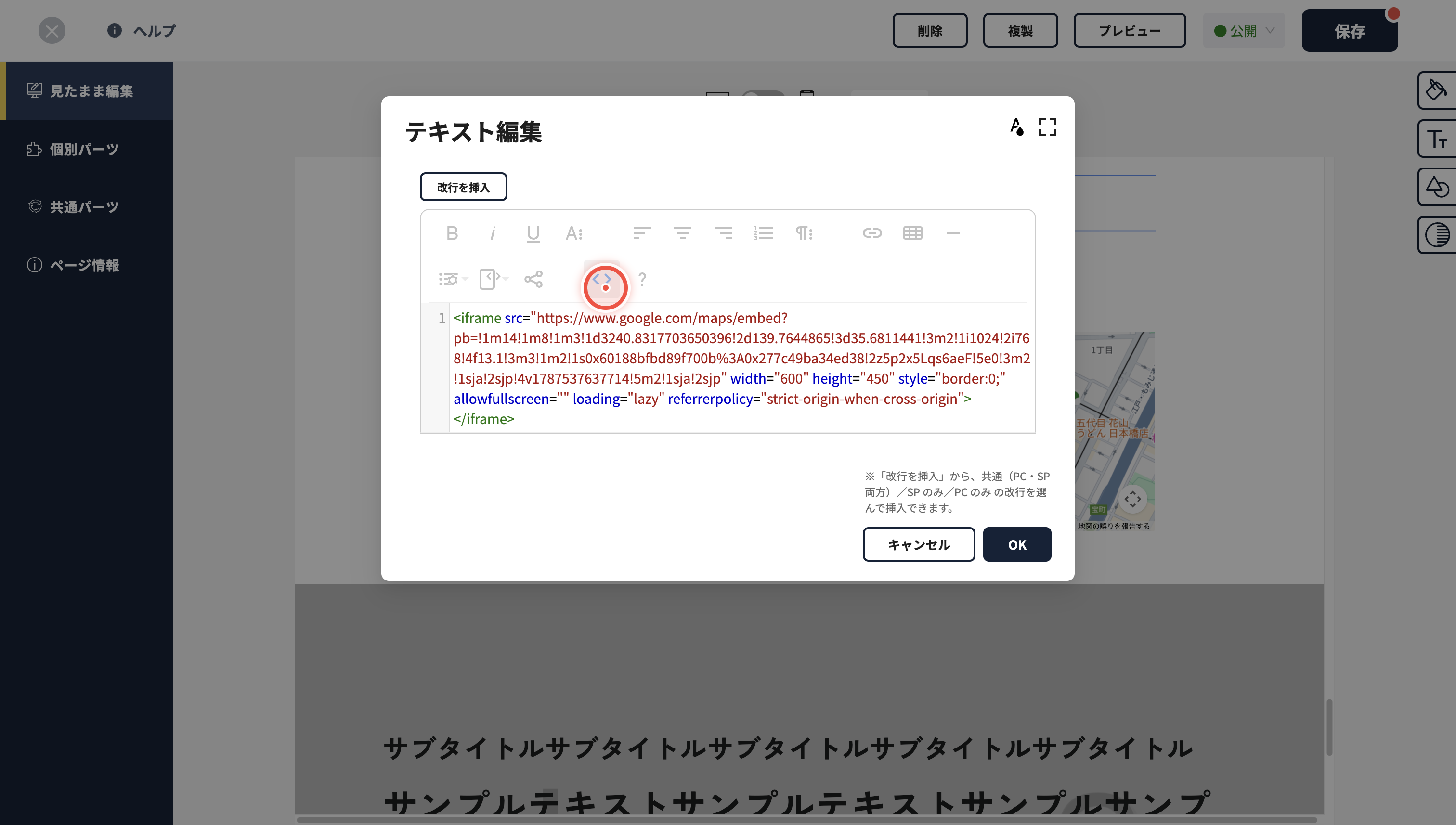The image size is (1456, 825).
Task: Click the puzzle piece icon beside 個別パーツ
Action: (x=34, y=149)
